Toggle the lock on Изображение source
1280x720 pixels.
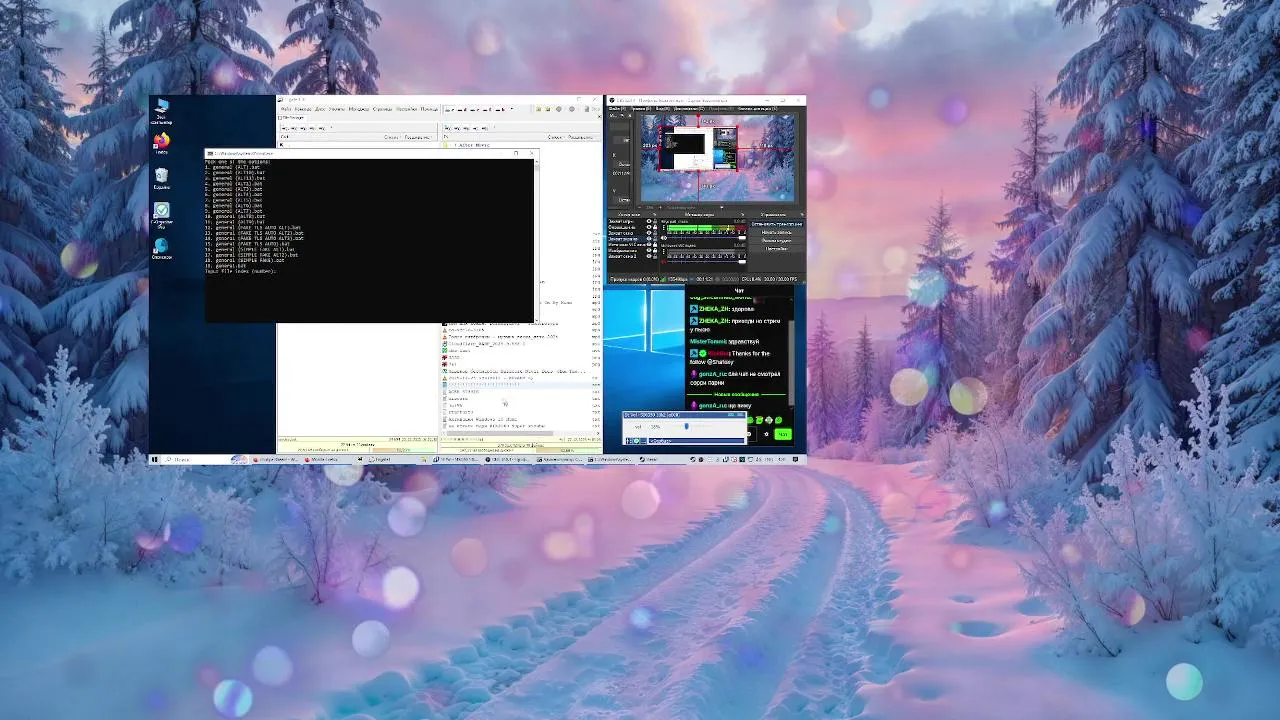coord(655,251)
